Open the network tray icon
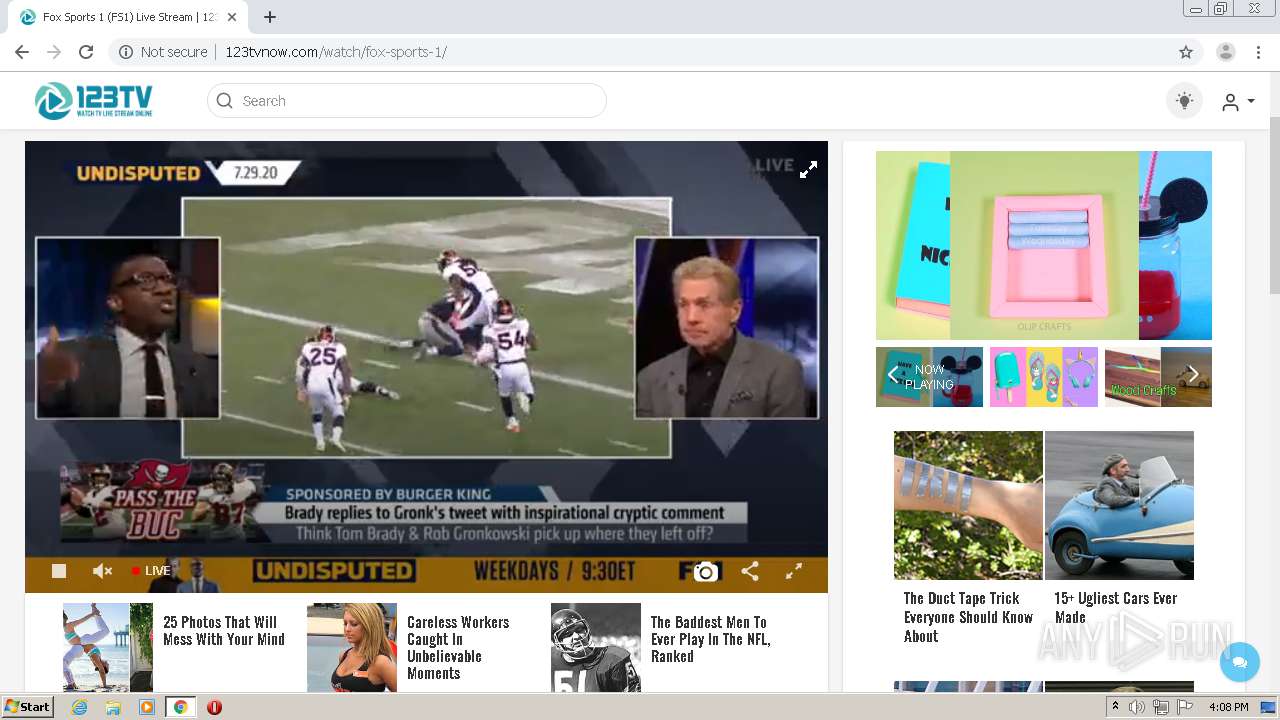Screen dimensions: 1280x720 [1161, 707]
